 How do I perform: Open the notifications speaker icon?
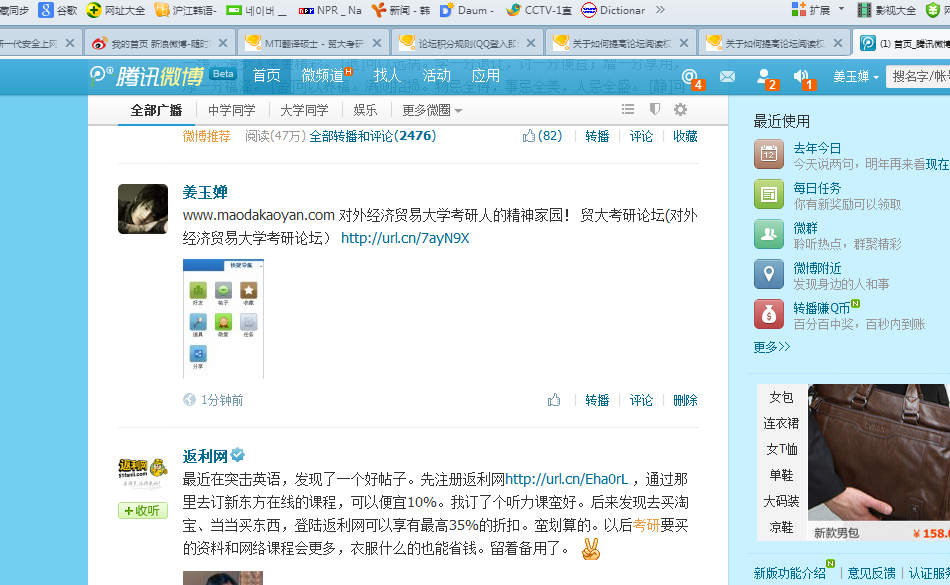[x=802, y=77]
